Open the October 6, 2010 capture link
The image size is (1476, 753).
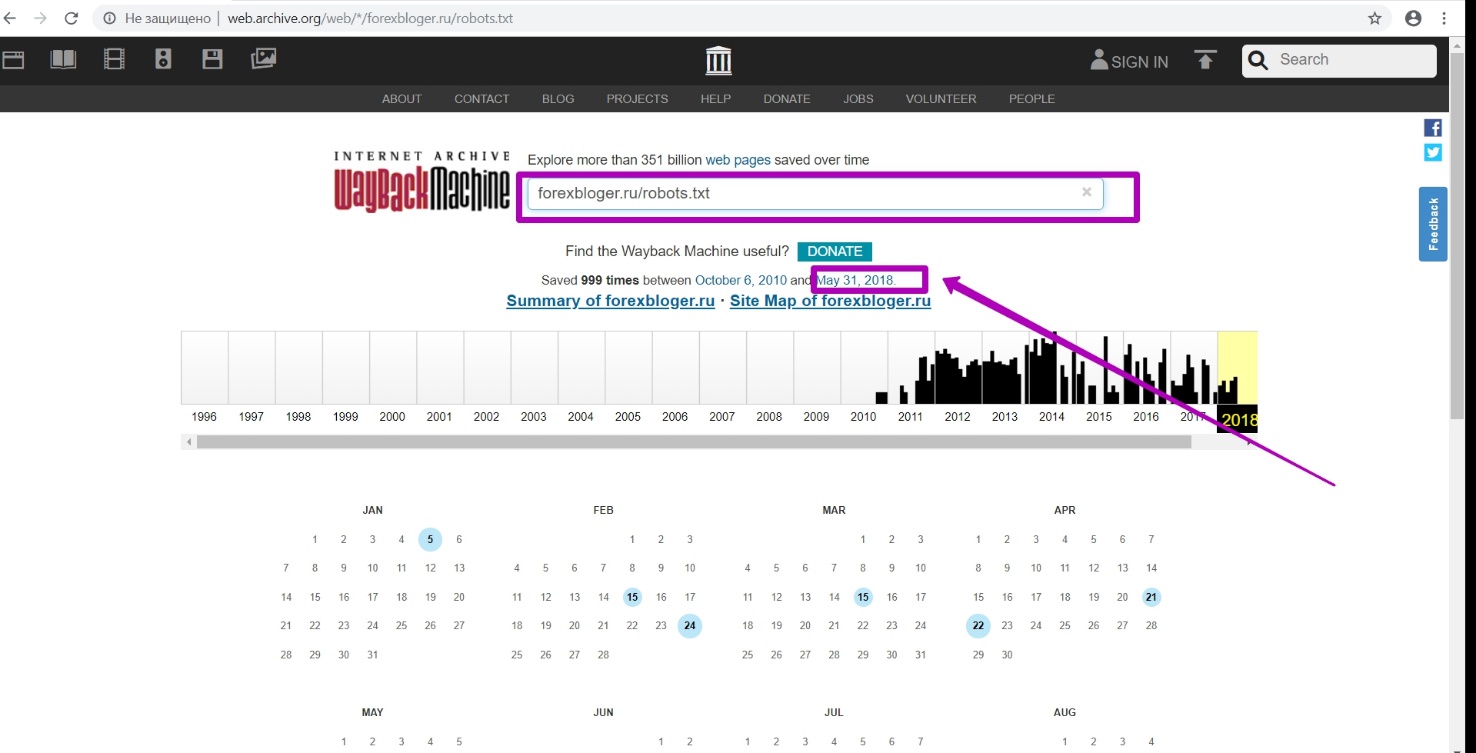point(741,280)
